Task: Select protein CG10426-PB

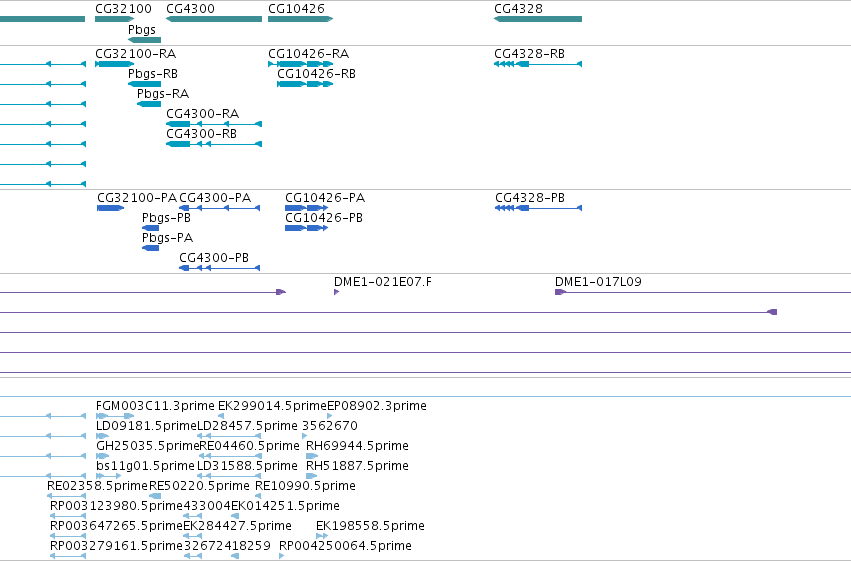Action: 307,228
